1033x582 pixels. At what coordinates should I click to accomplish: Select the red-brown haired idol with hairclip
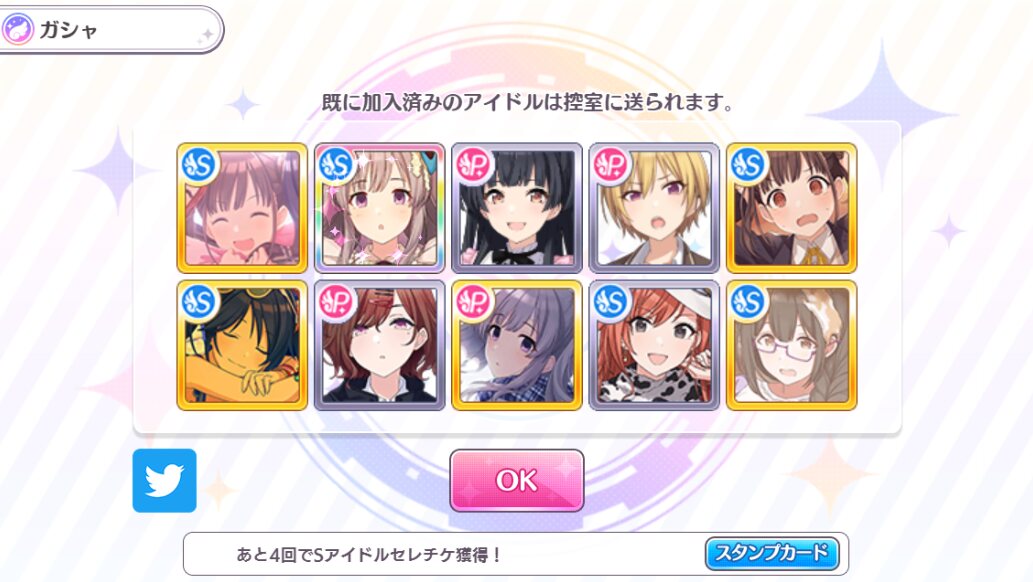click(x=379, y=345)
